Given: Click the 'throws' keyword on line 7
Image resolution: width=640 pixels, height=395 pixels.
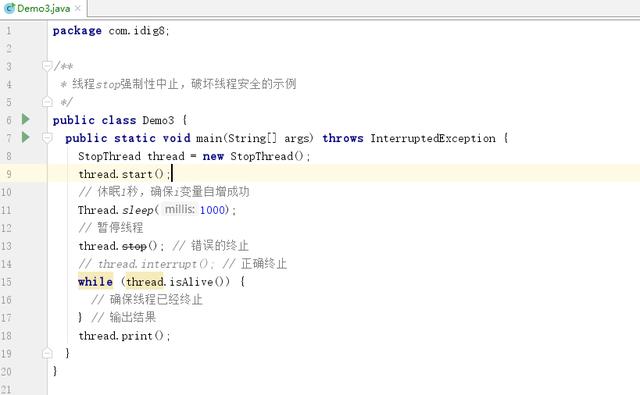Looking at the screenshot, I should [x=342, y=138].
